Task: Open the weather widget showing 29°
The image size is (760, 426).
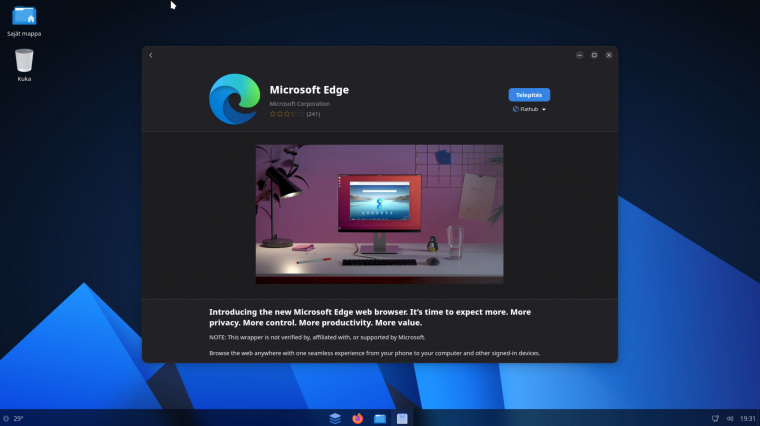Action: pyautogui.click(x=14, y=418)
